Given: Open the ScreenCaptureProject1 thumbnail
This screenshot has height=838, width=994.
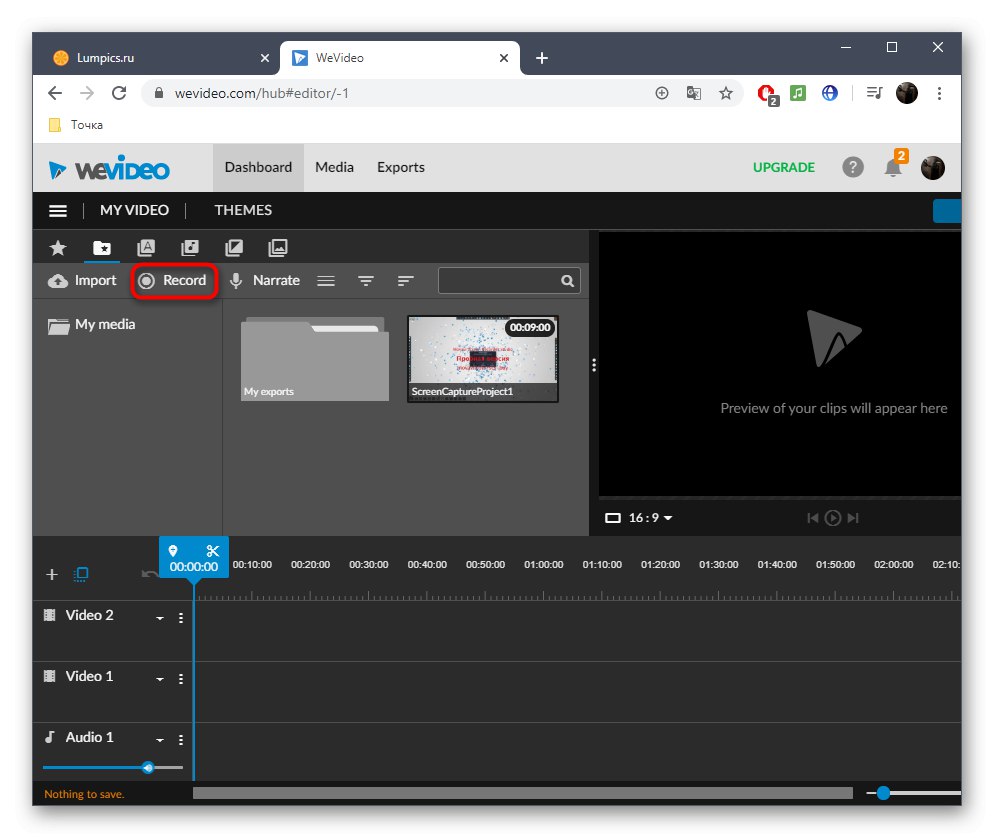Looking at the screenshot, I should click(x=482, y=358).
